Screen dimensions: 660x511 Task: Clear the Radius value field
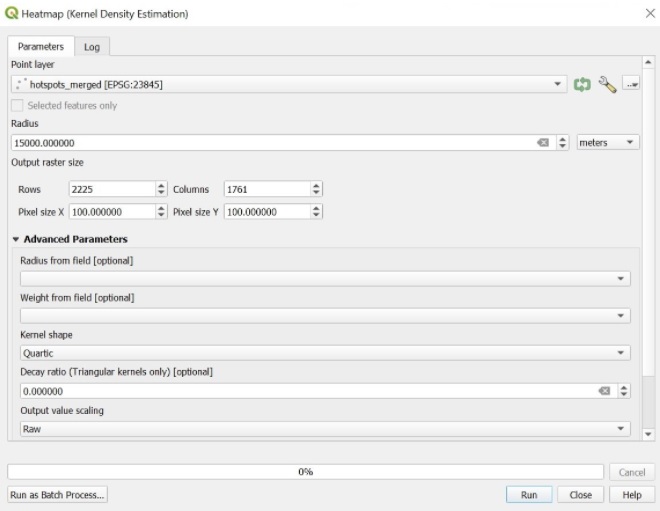coord(543,143)
